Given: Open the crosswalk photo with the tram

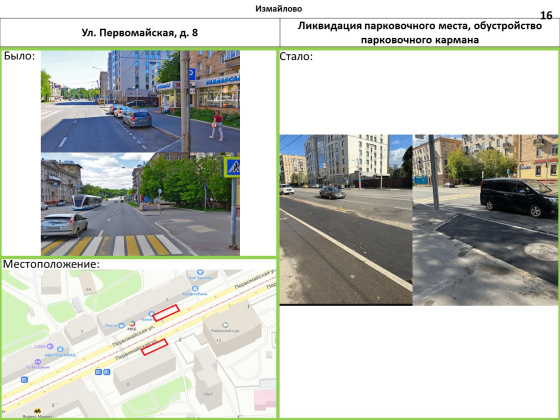Looking at the screenshot, I should pyautogui.click(x=140, y=204).
